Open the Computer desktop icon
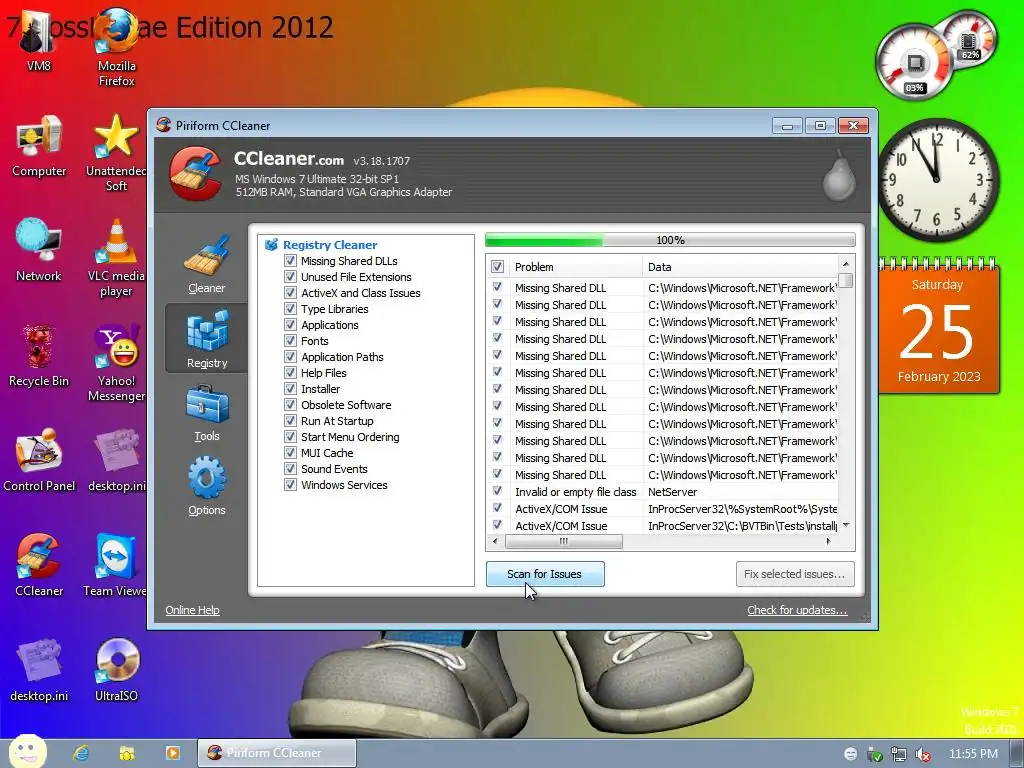 39,146
